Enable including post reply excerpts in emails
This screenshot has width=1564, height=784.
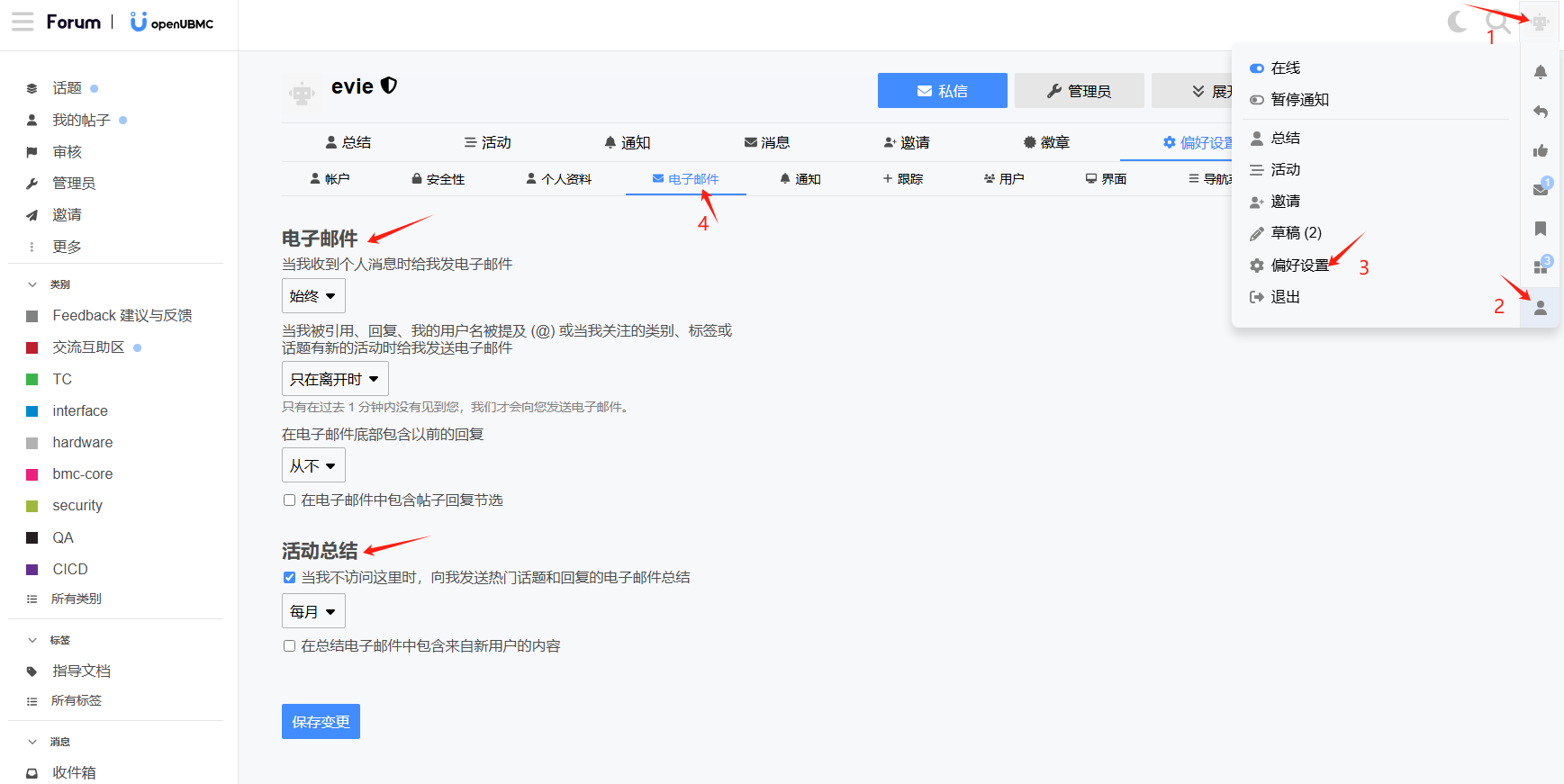pos(289,500)
